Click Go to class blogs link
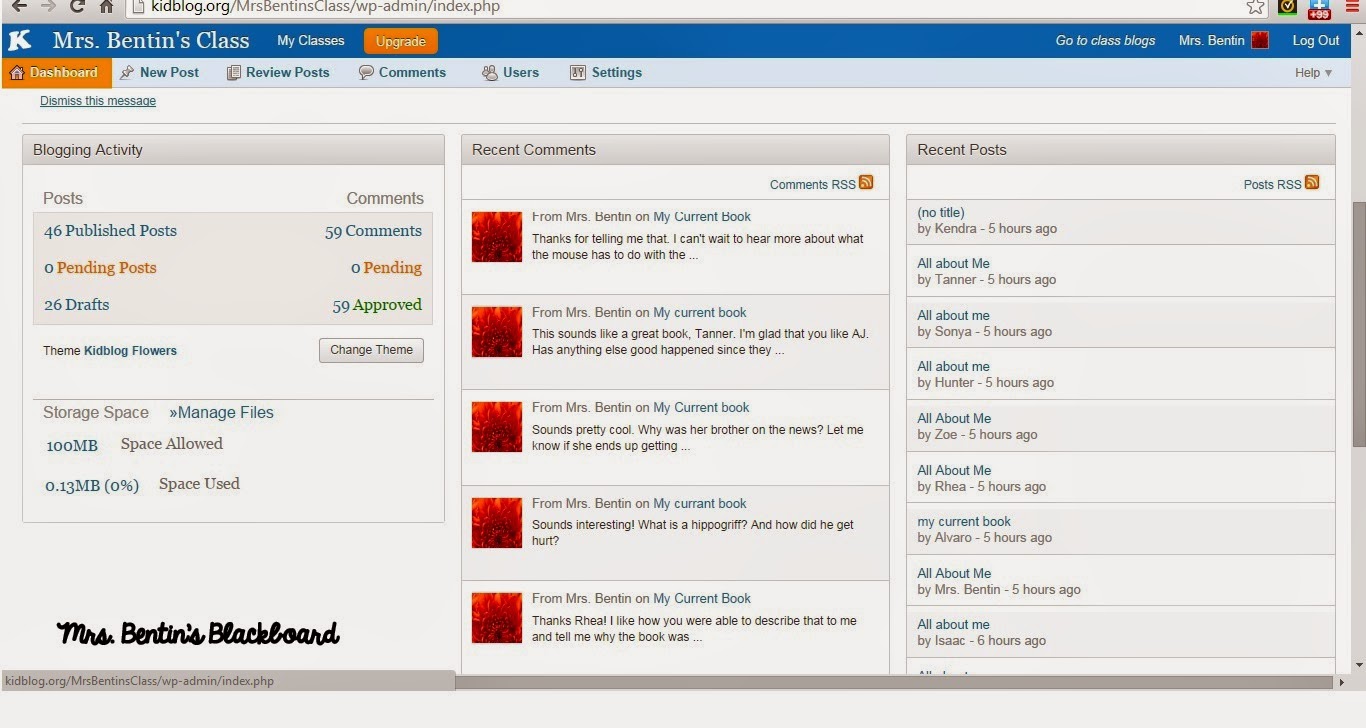1366x728 pixels. pyautogui.click(x=1105, y=41)
